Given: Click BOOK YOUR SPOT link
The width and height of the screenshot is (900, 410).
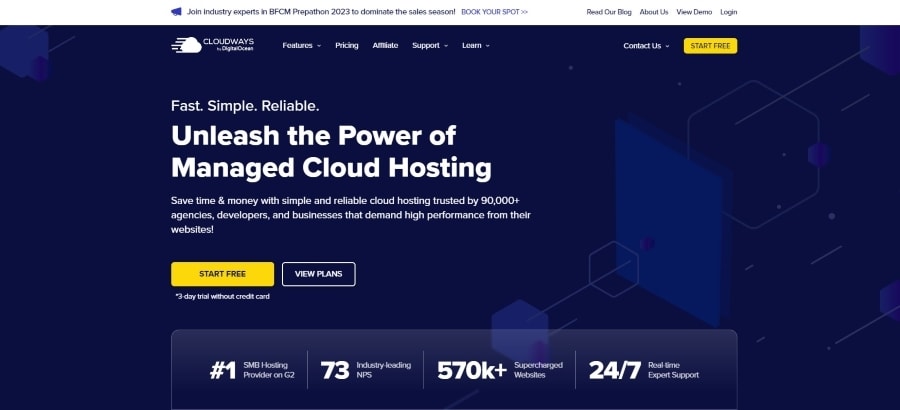Looking at the screenshot, I should pos(495,11).
